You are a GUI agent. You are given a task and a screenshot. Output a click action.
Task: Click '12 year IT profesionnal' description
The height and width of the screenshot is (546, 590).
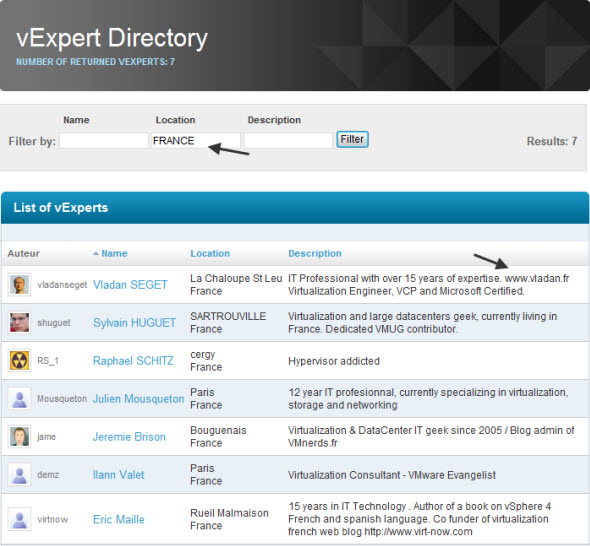point(428,398)
